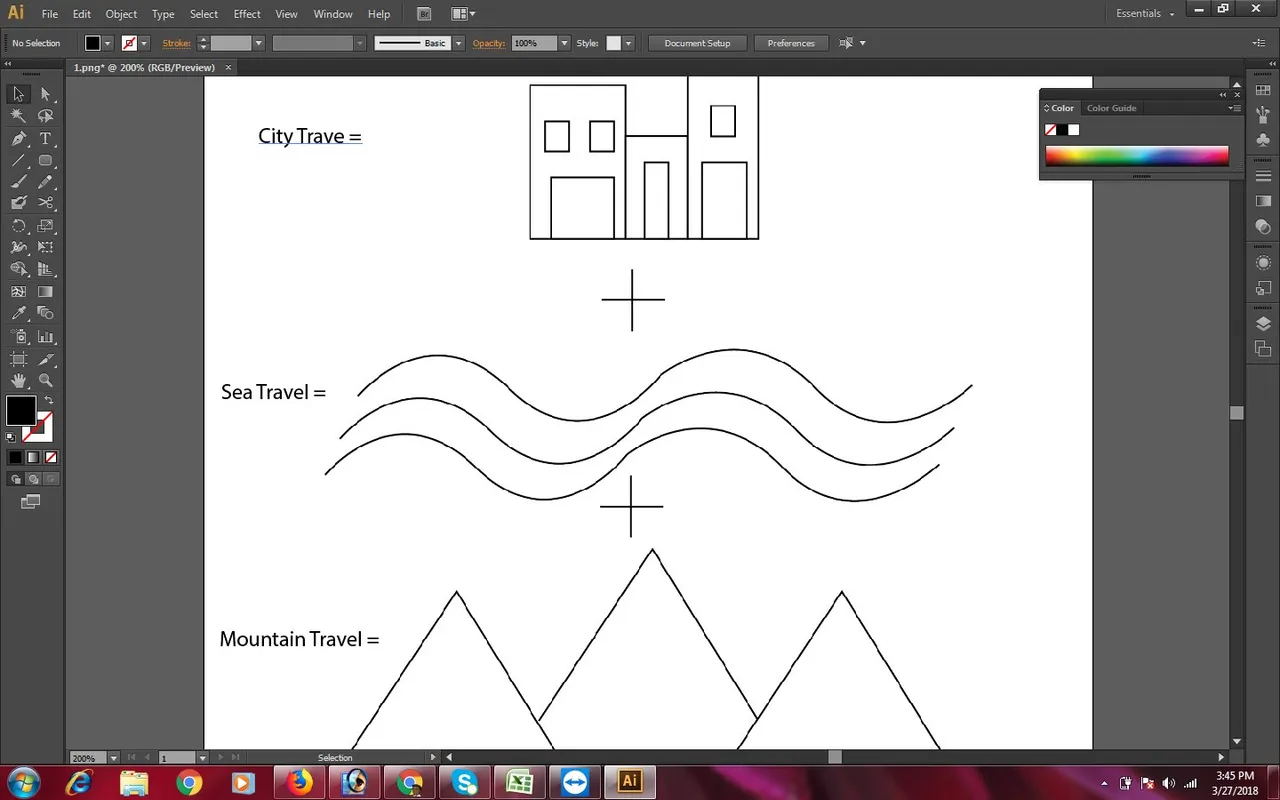Open the Layers panel icon in dock
This screenshot has height=800, width=1280.
coord(1263,324)
